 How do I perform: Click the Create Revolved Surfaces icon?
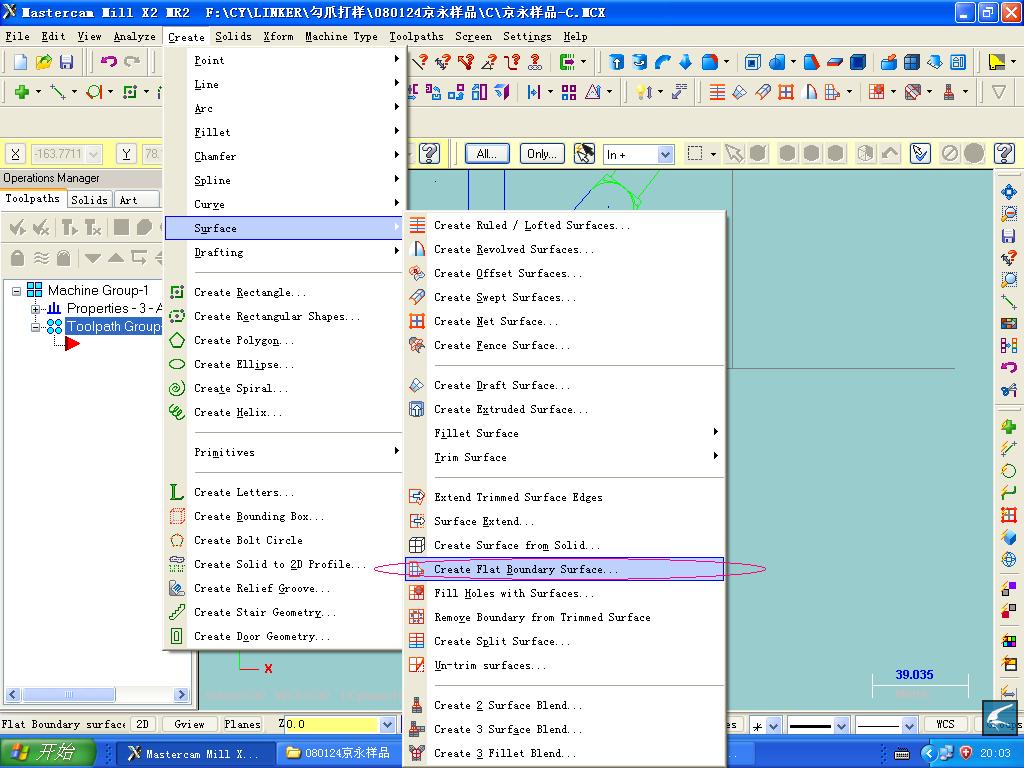coord(417,249)
